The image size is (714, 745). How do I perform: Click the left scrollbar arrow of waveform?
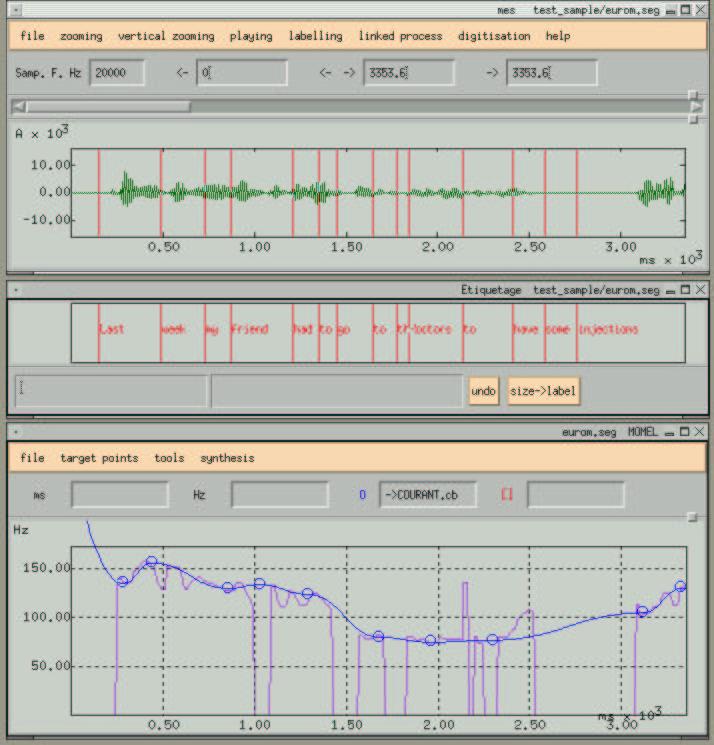pos(19,106)
